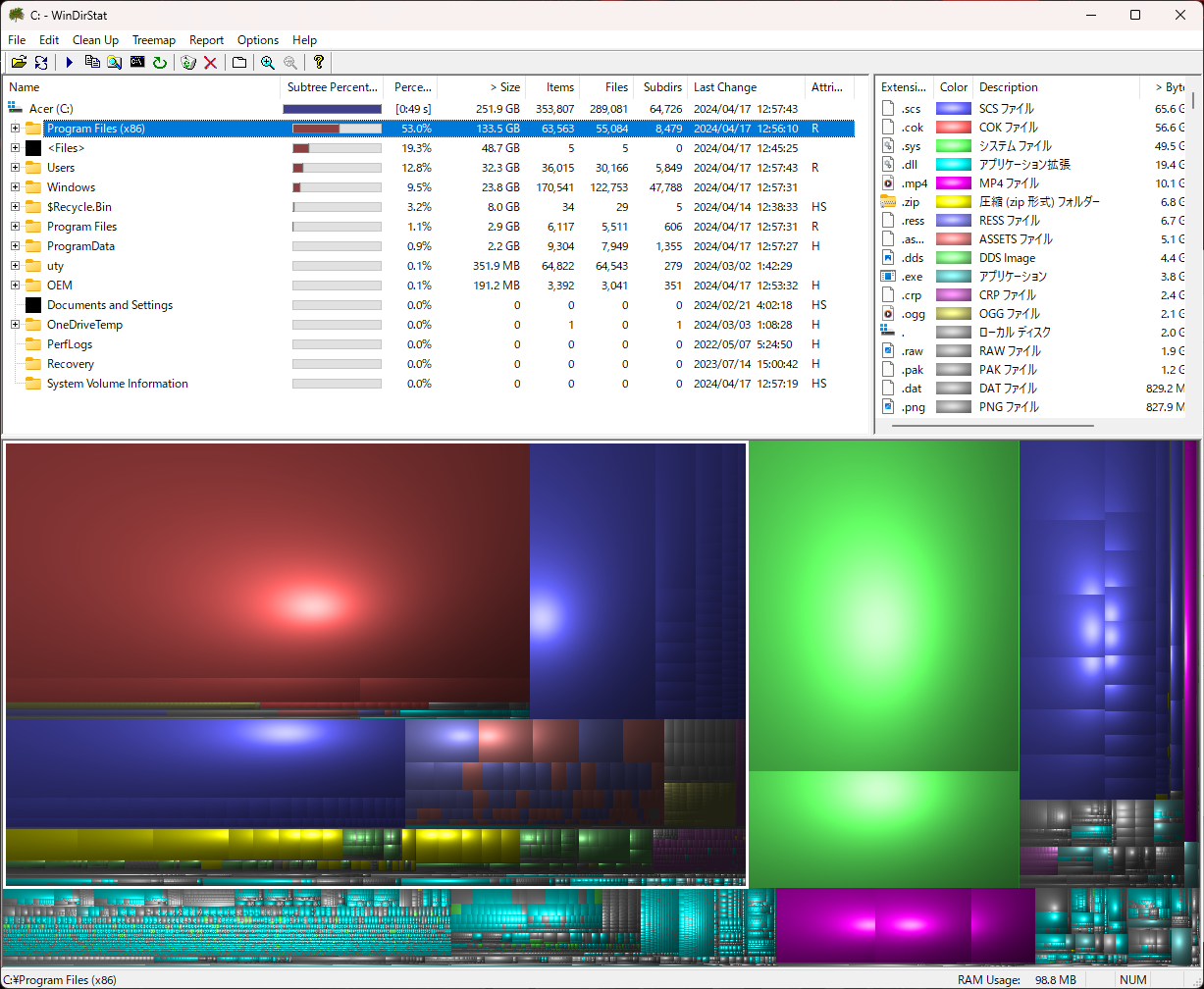Click Delete to Recycle Bin icon

188,63
